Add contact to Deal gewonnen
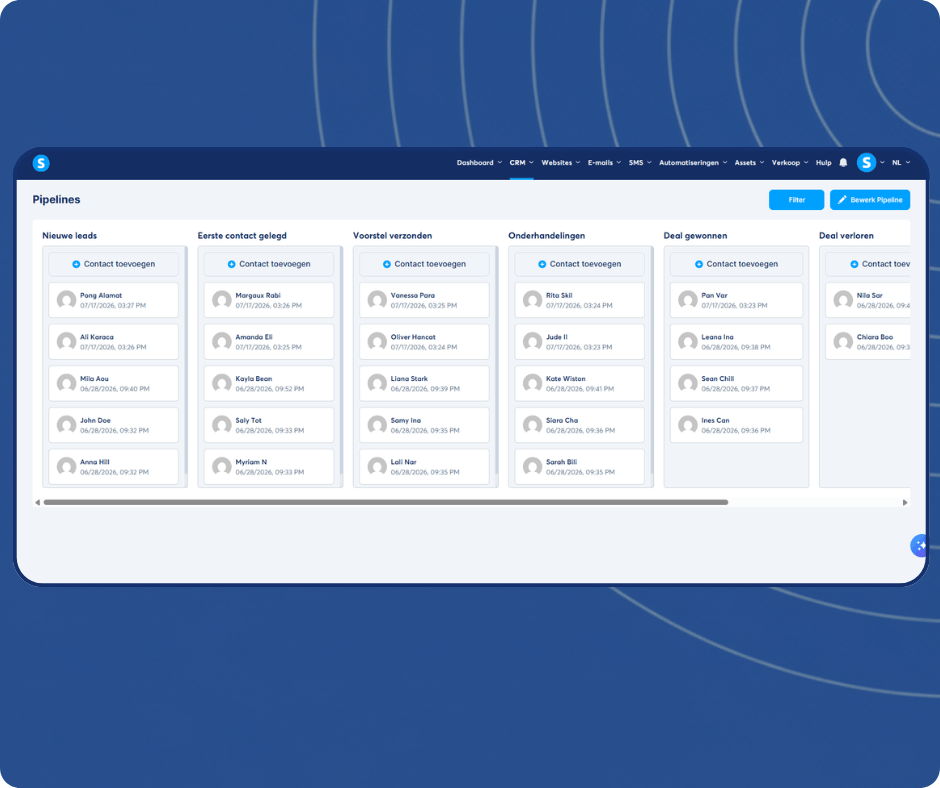 click(736, 264)
